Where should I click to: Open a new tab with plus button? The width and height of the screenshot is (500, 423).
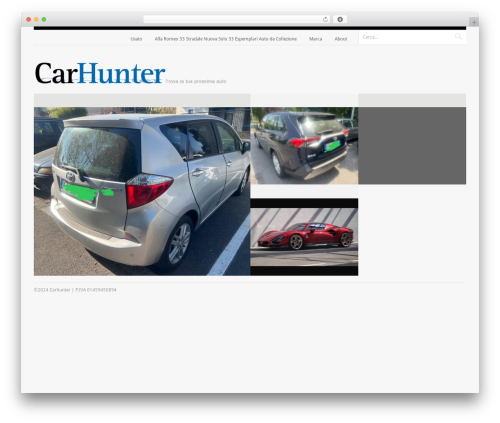[474, 22]
